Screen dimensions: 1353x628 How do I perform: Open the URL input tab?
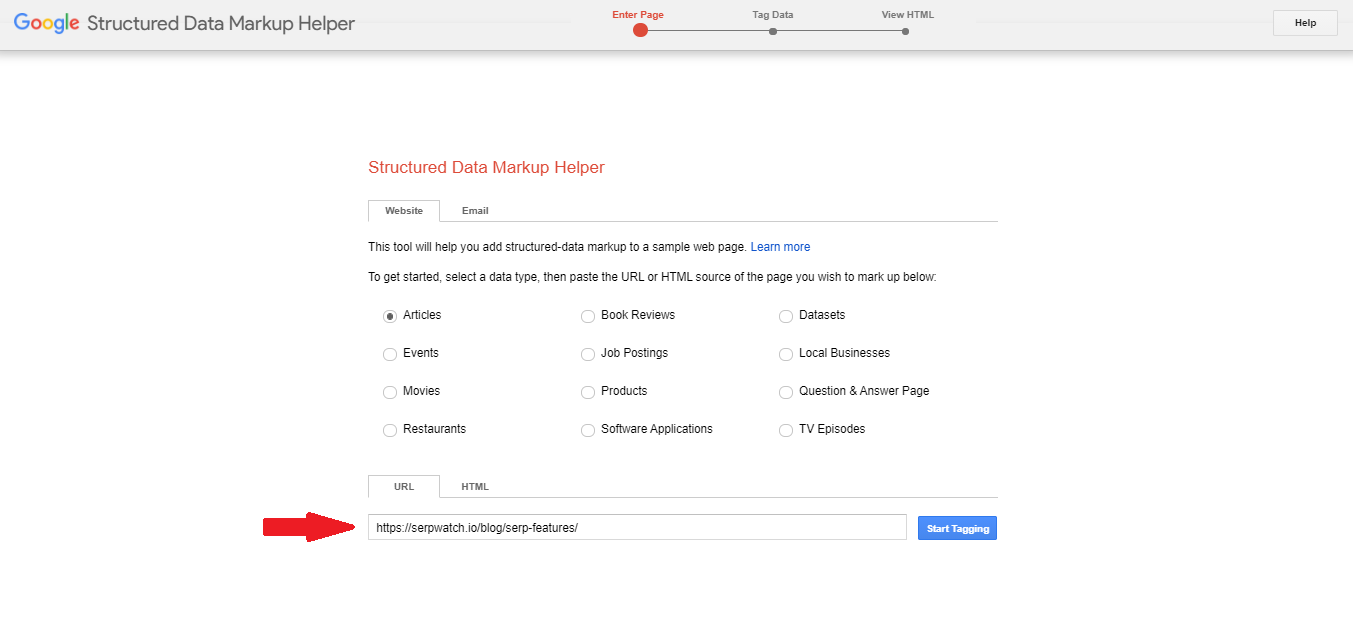pyautogui.click(x=404, y=487)
